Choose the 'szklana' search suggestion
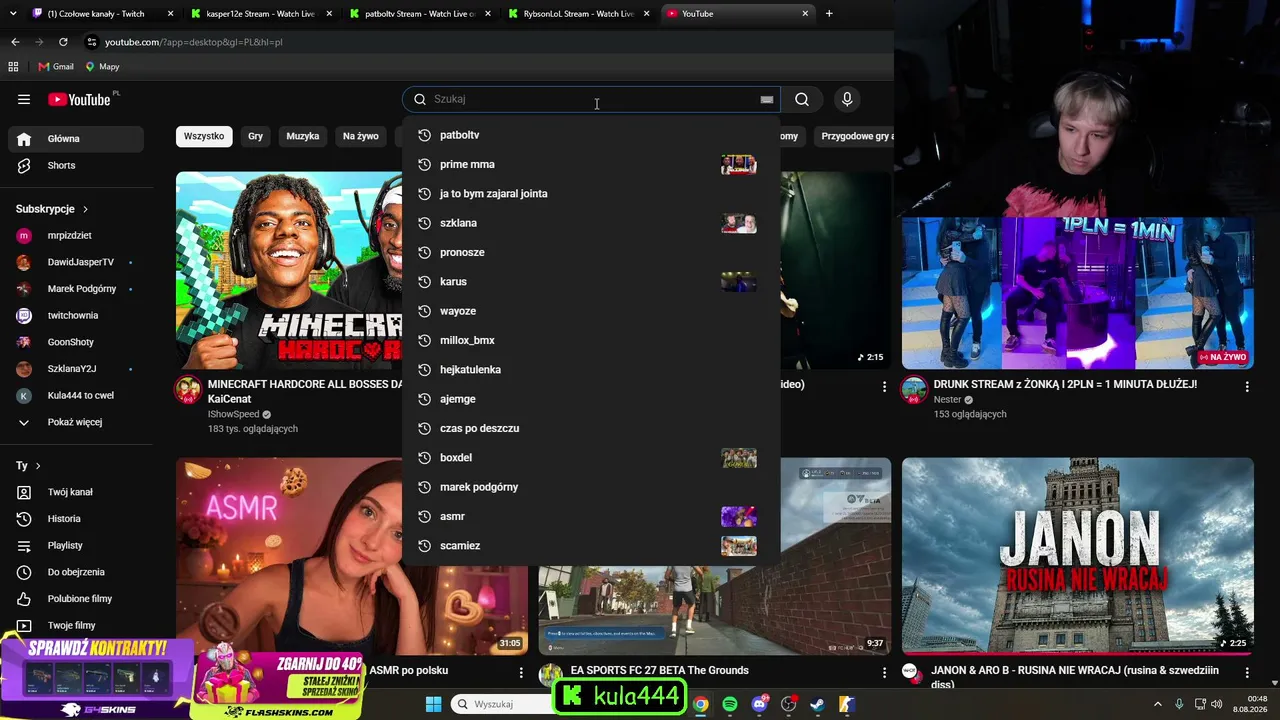Image resolution: width=1280 pixels, height=720 pixels. pos(591,223)
